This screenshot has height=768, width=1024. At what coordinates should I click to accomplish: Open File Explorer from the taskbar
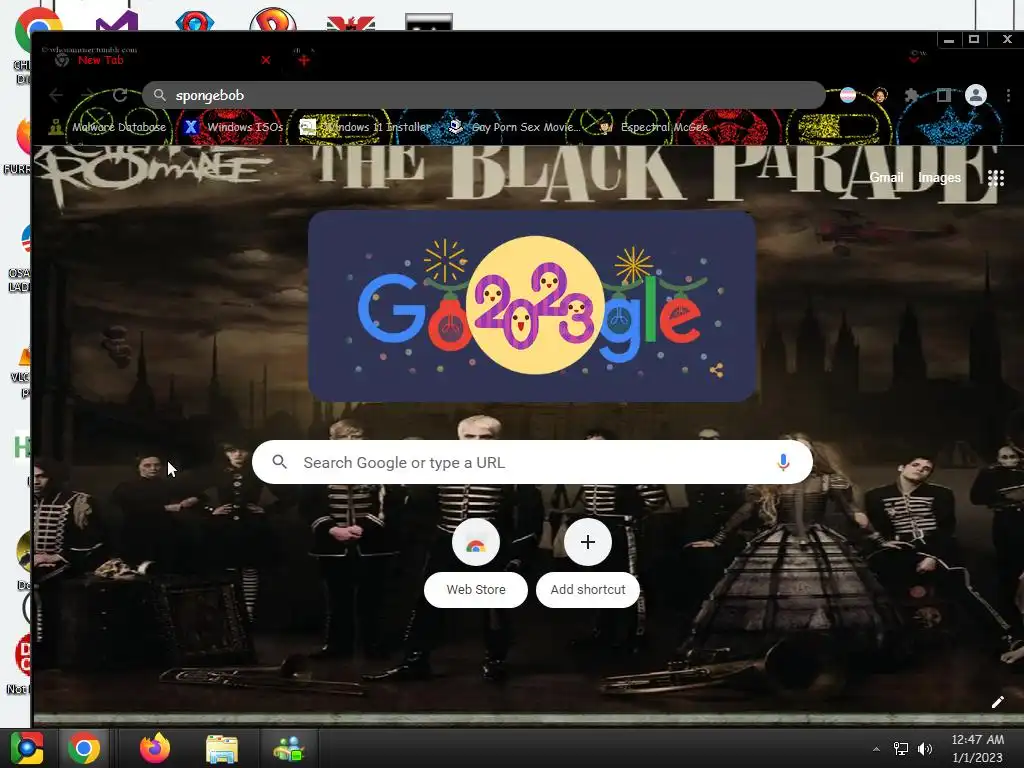(x=222, y=749)
